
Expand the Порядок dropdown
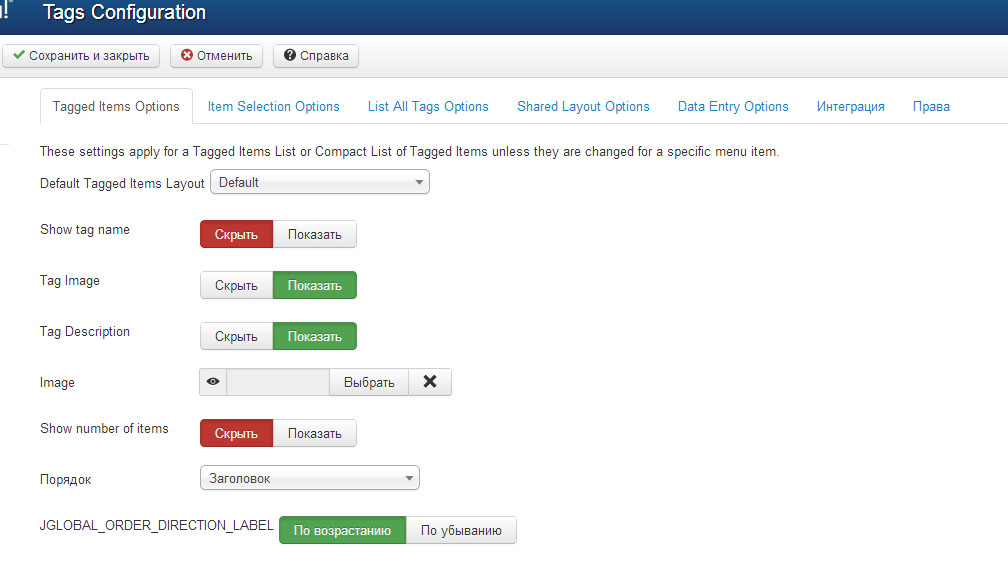[309, 478]
